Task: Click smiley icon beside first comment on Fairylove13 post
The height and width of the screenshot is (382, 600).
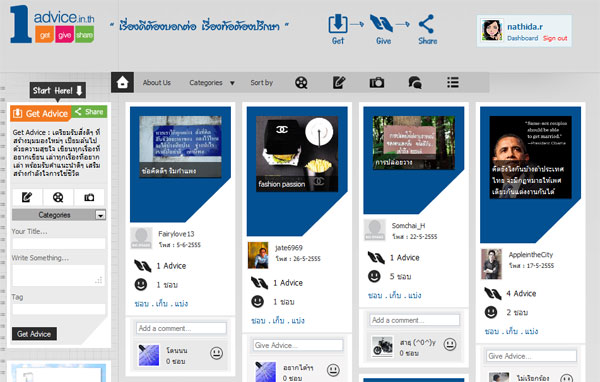Action: [217, 353]
